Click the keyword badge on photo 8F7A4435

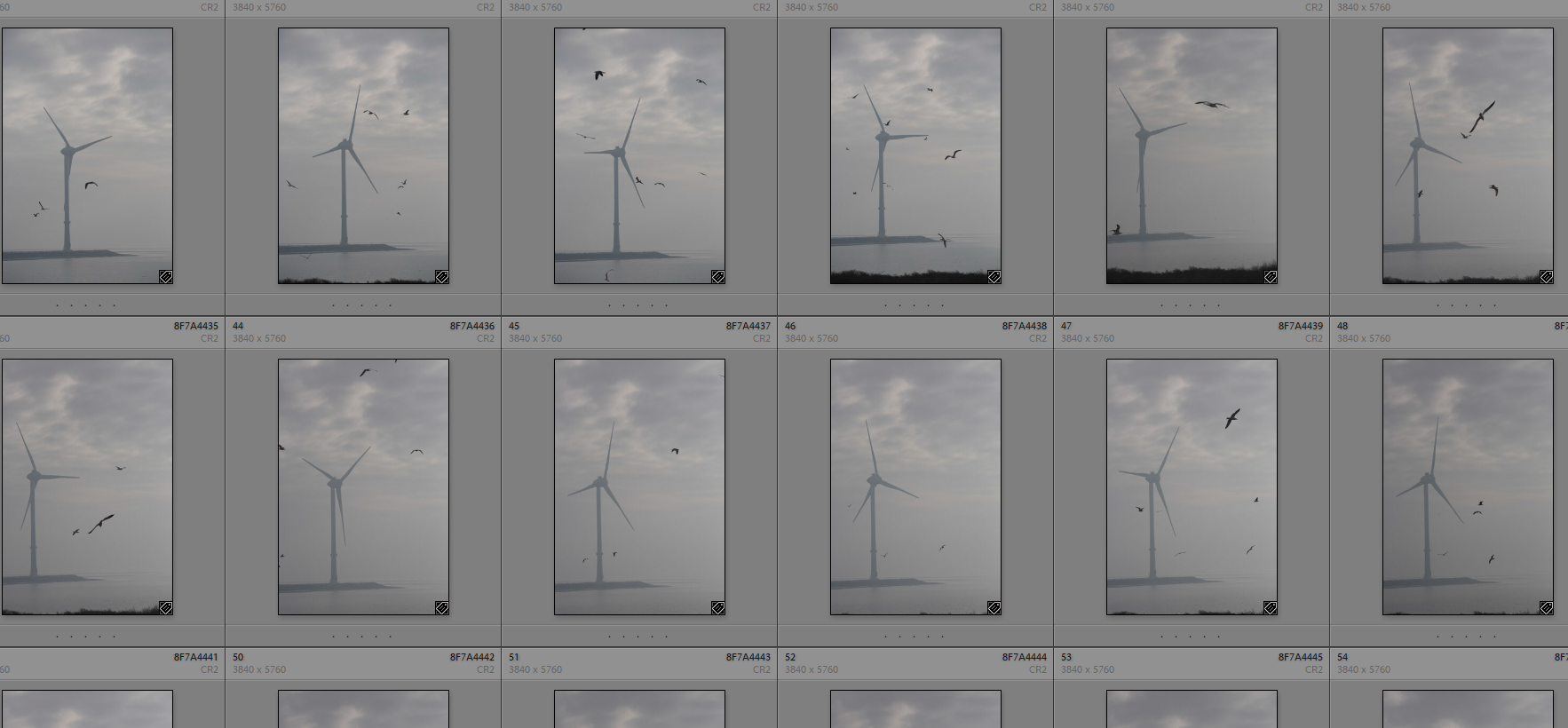(165, 608)
